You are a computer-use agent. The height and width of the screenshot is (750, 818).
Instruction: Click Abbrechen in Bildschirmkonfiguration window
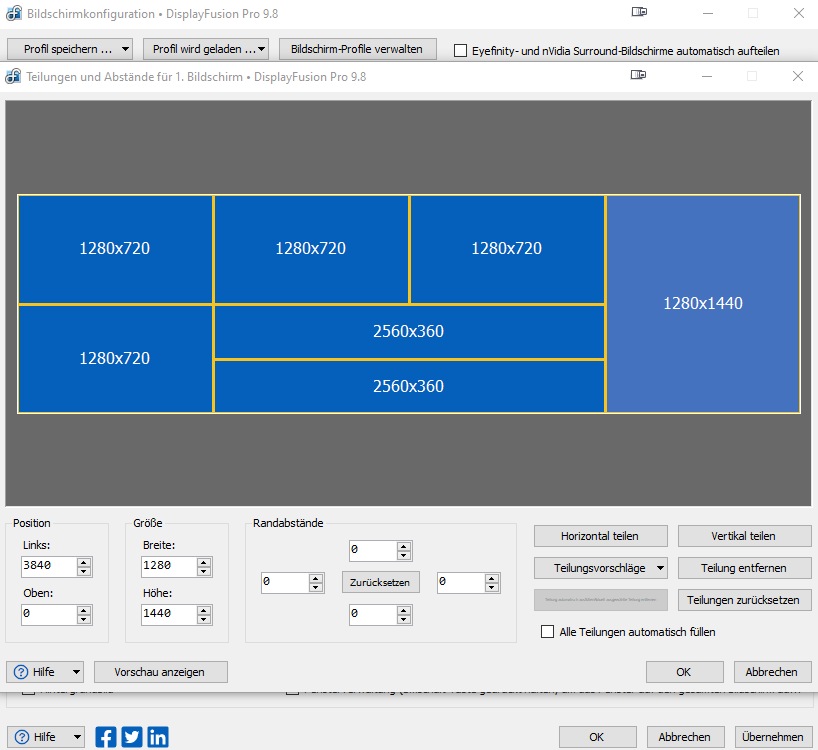(685, 737)
